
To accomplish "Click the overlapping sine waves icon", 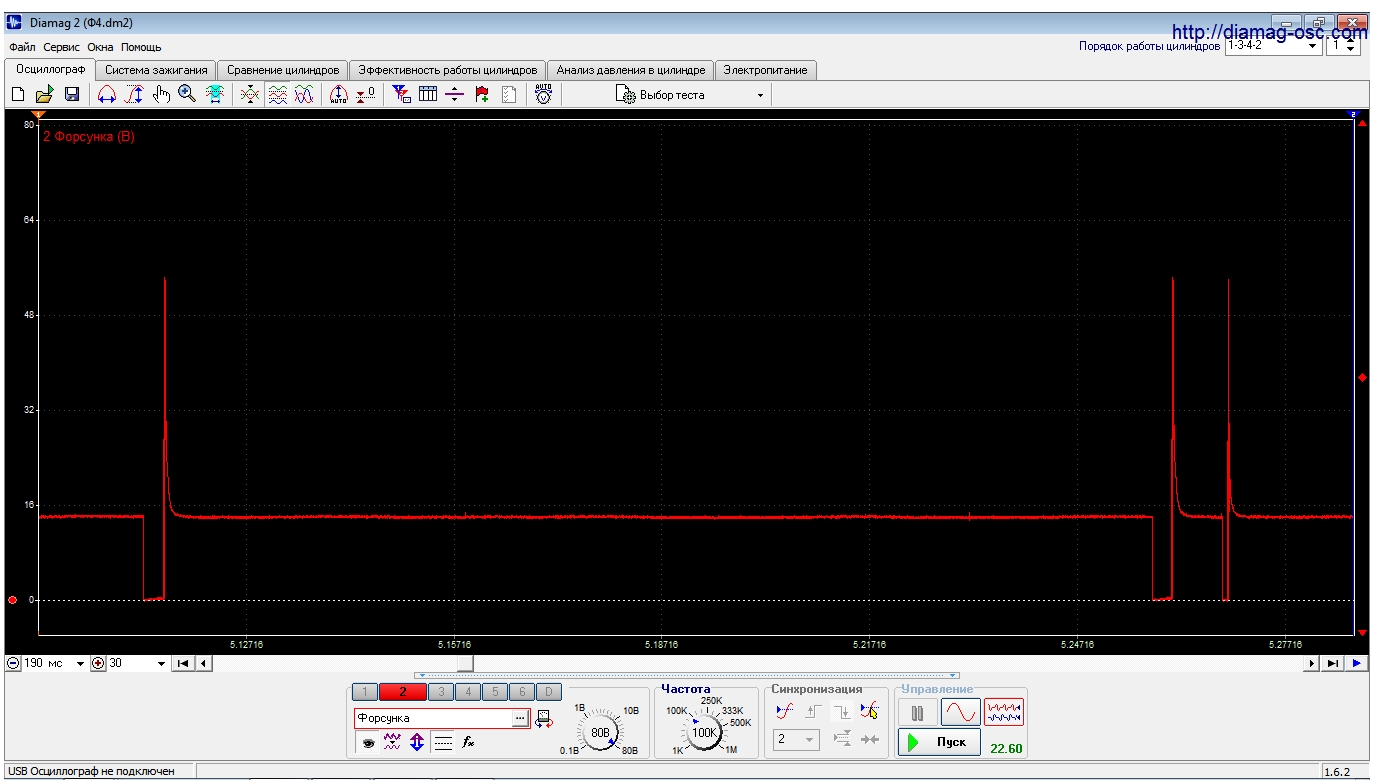I will [x=304, y=95].
